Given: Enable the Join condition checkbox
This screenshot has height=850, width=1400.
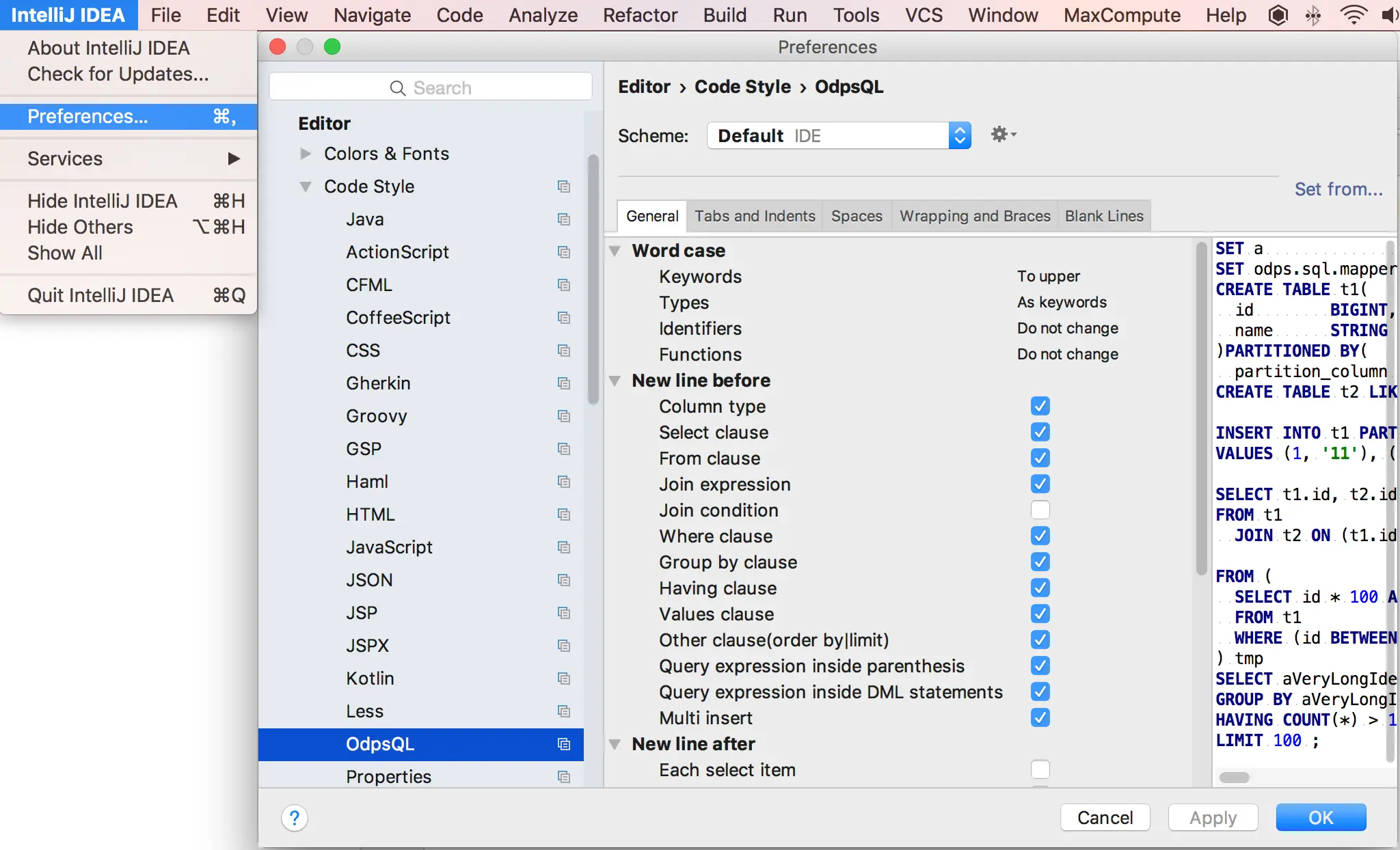Looking at the screenshot, I should coord(1040,510).
